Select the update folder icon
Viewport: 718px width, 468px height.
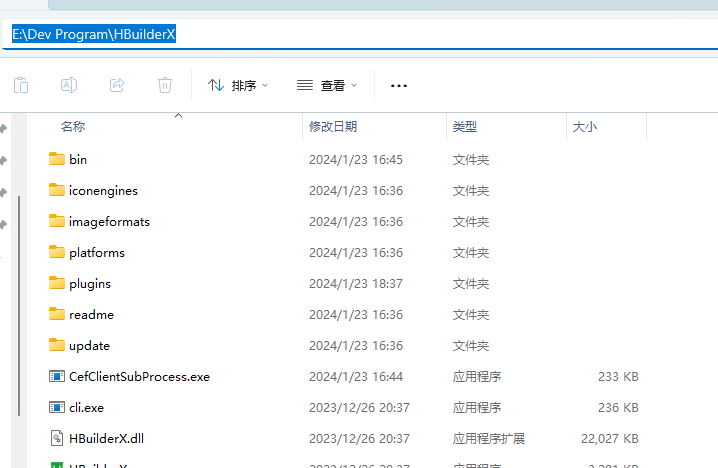click(x=57, y=345)
